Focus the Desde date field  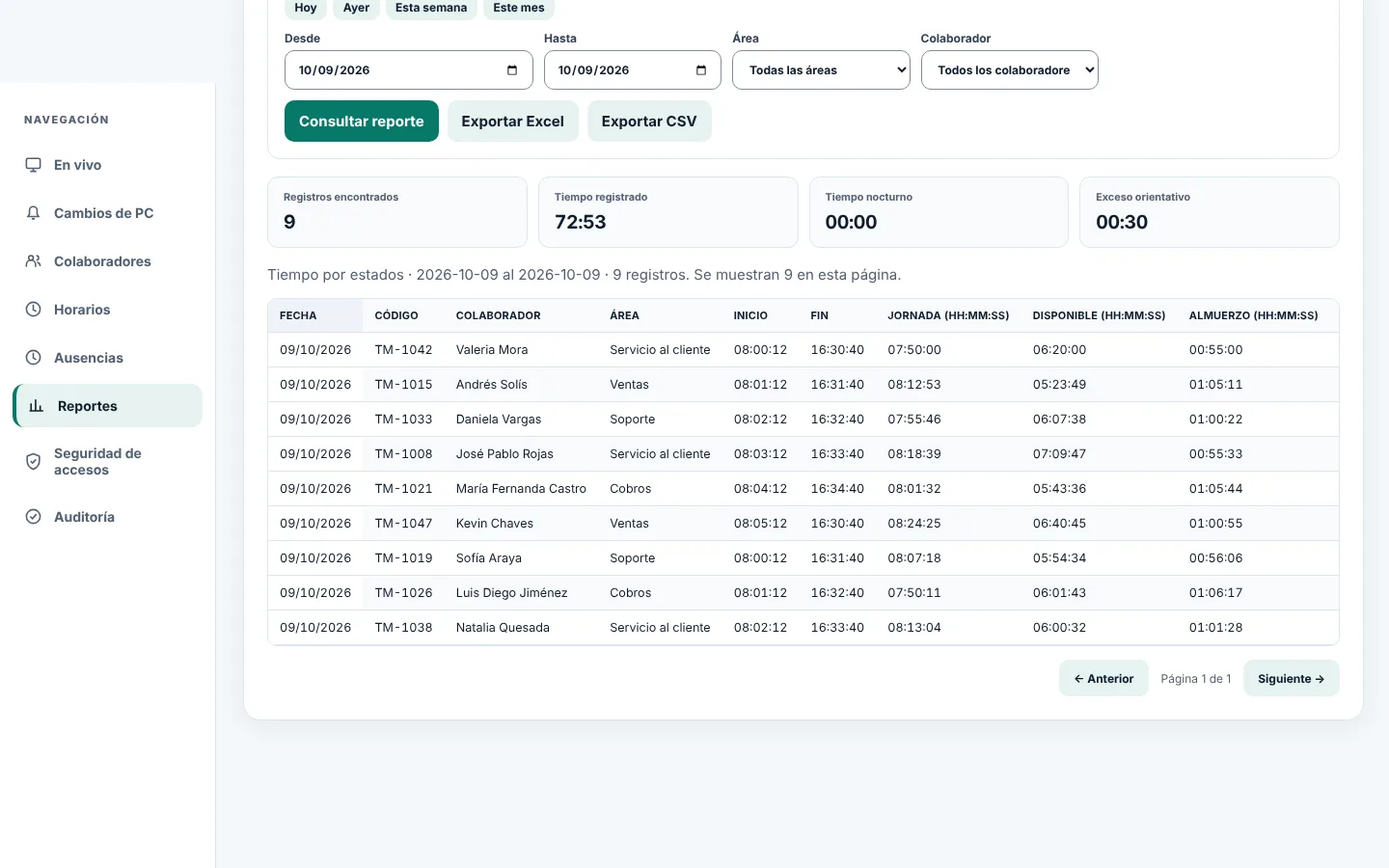click(x=409, y=70)
